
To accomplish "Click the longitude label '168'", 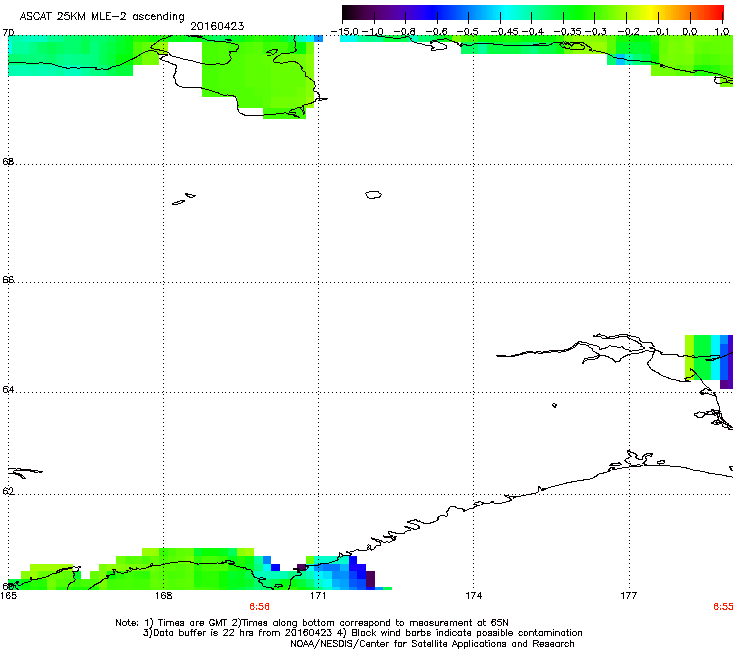I will pos(163,596).
